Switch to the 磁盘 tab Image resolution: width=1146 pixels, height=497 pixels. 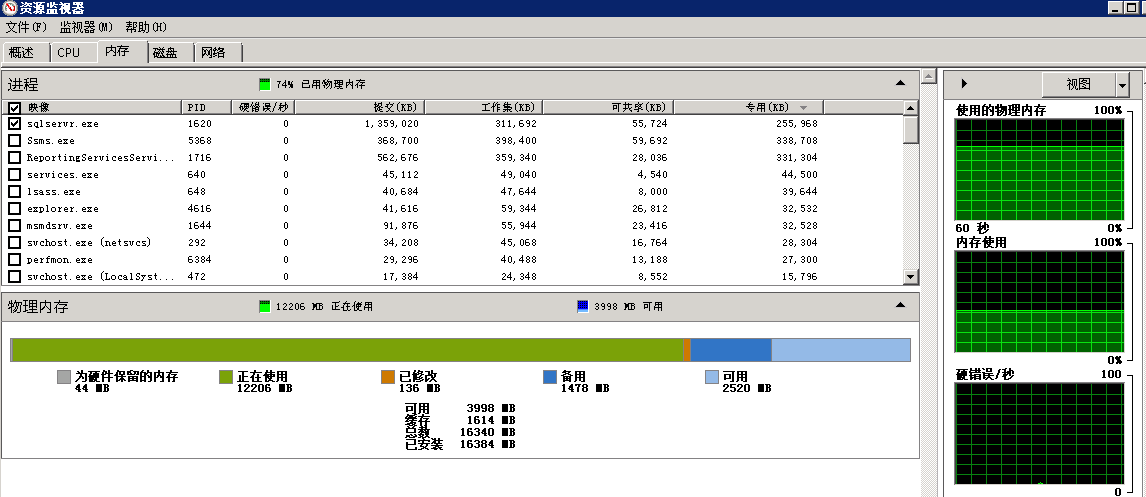(165, 53)
